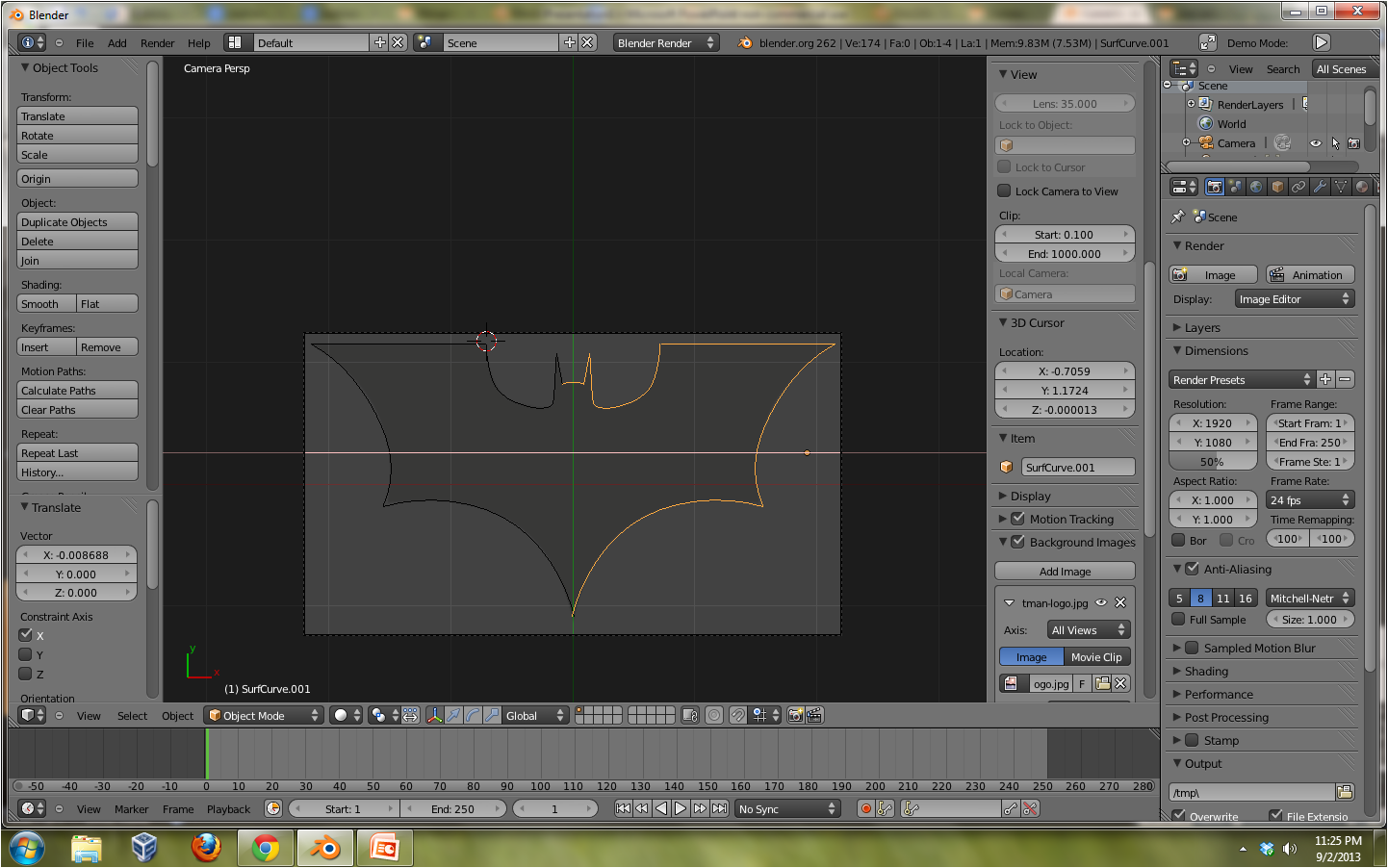Add a render preset with plus icon
The image size is (1388, 868).
tap(1325, 379)
